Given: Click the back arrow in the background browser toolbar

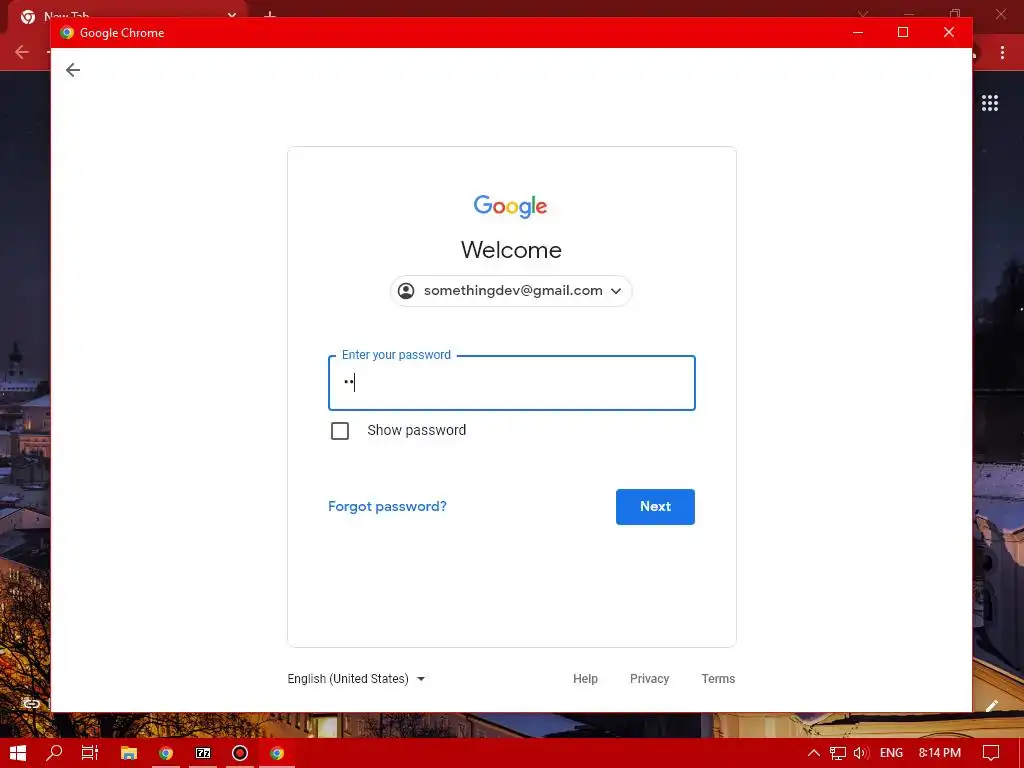Looking at the screenshot, I should [22, 52].
